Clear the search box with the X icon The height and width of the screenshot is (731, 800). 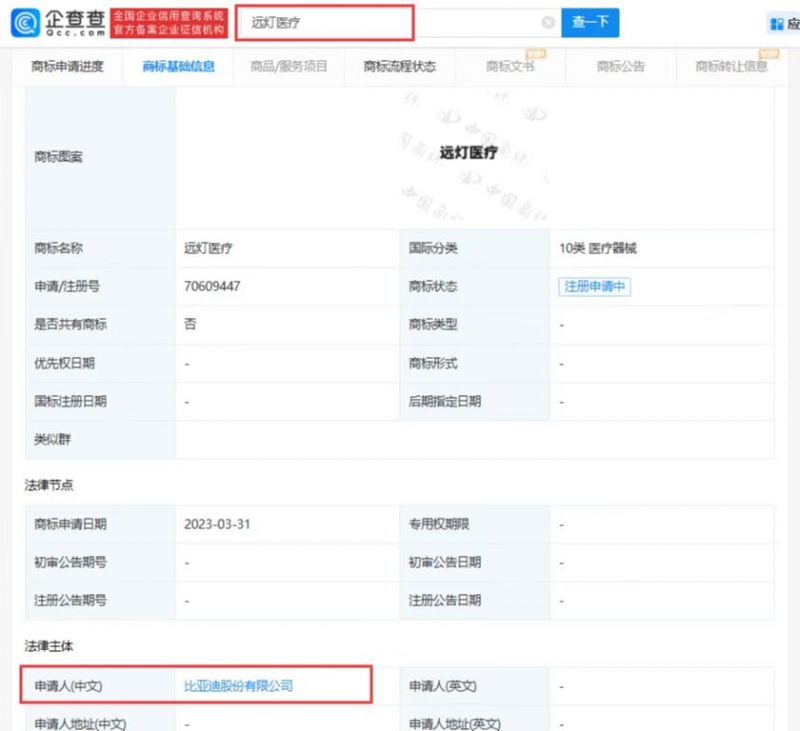tap(548, 22)
